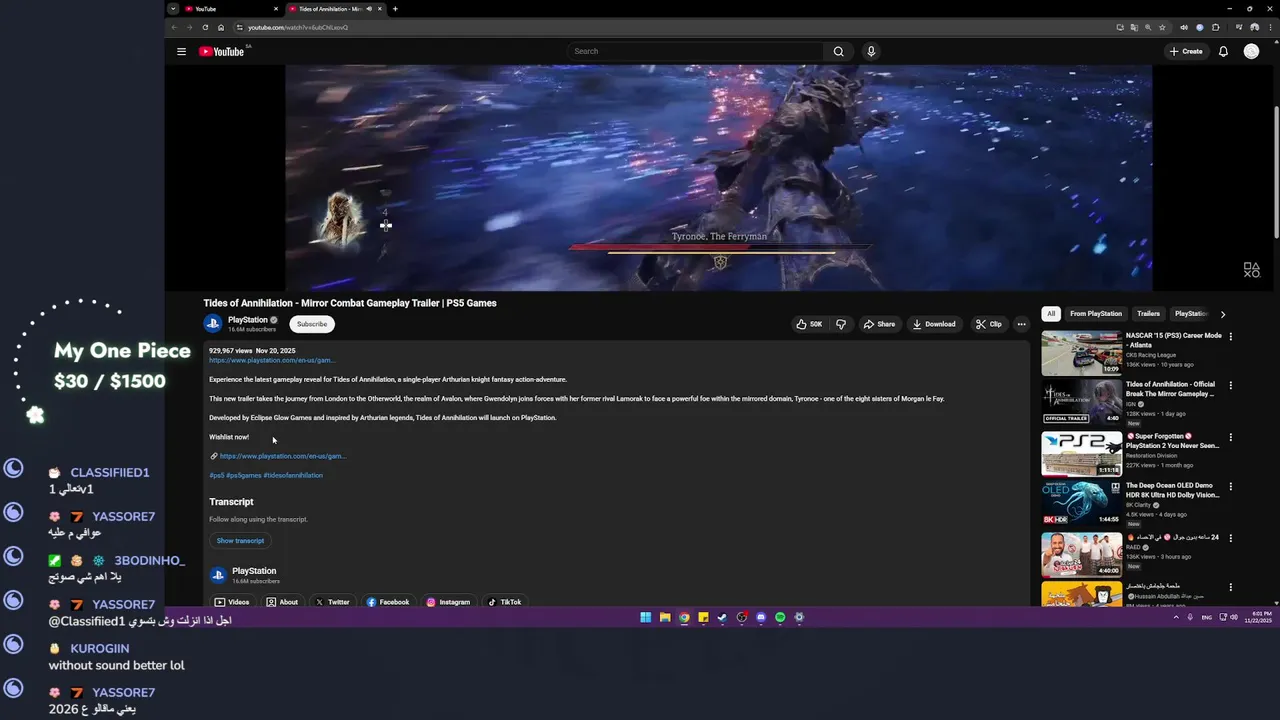Open Chrome three-dot menu
This screenshot has height=720, width=1280.
coord(1270,27)
